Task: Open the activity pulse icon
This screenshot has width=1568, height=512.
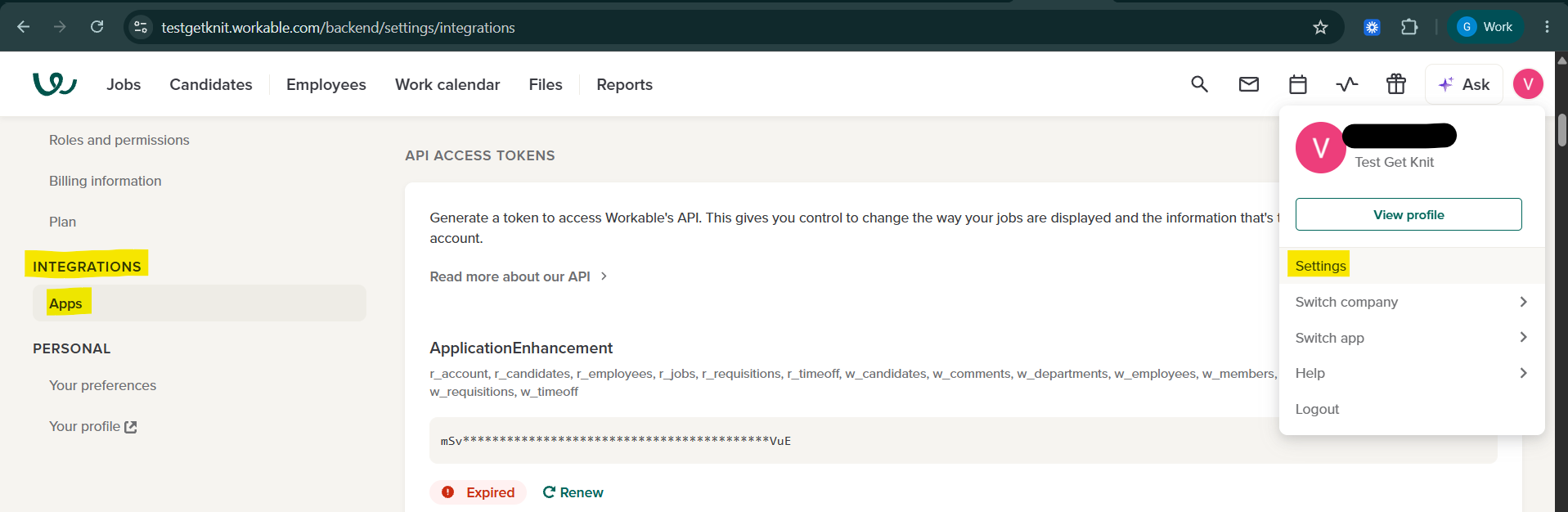Action: (x=1347, y=84)
